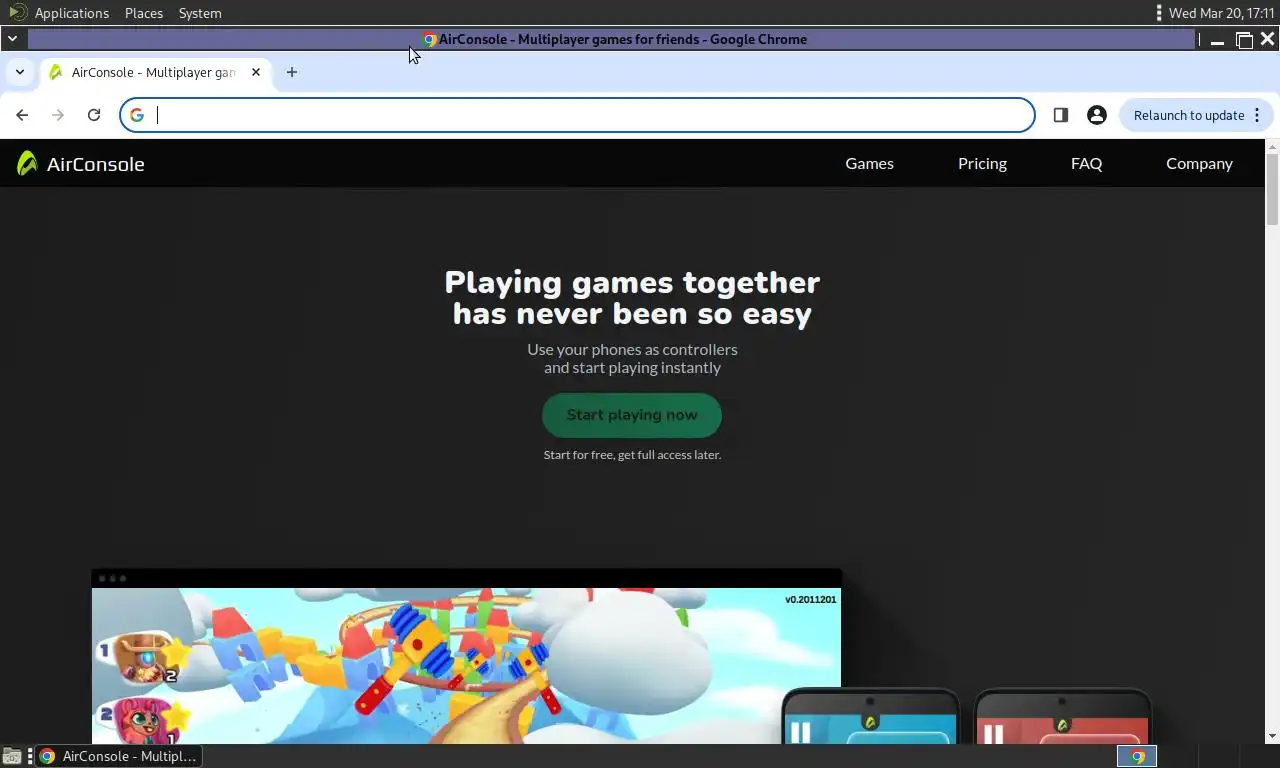Expand the tab search dropdown arrow
The height and width of the screenshot is (768, 1280).
click(x=20, y=72)
